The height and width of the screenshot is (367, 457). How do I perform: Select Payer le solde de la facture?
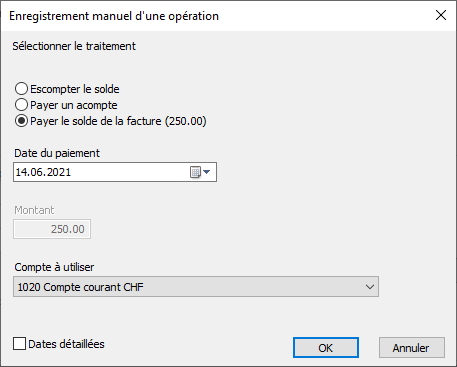[x=21, y=121]
